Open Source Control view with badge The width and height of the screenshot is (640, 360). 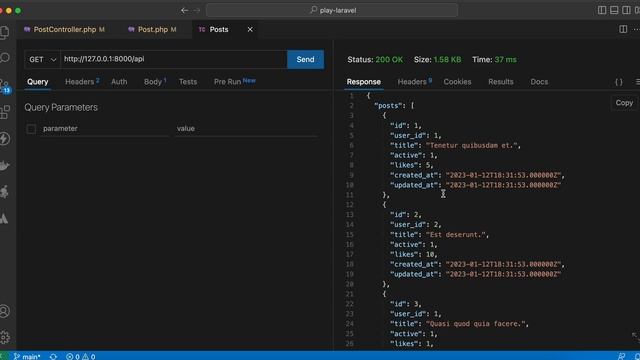[5, 86]
